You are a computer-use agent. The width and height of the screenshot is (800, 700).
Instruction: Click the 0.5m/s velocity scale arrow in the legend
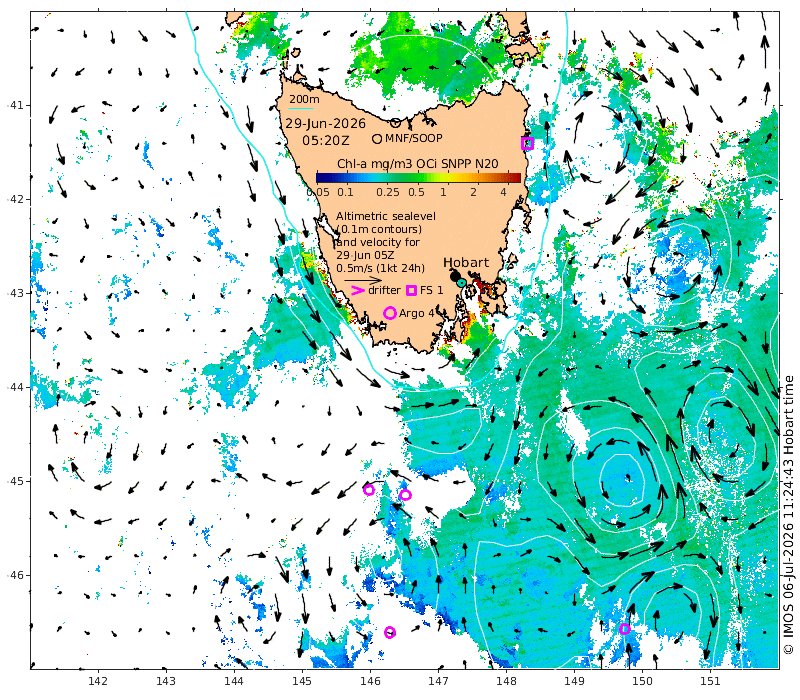[x=363, y=280]
